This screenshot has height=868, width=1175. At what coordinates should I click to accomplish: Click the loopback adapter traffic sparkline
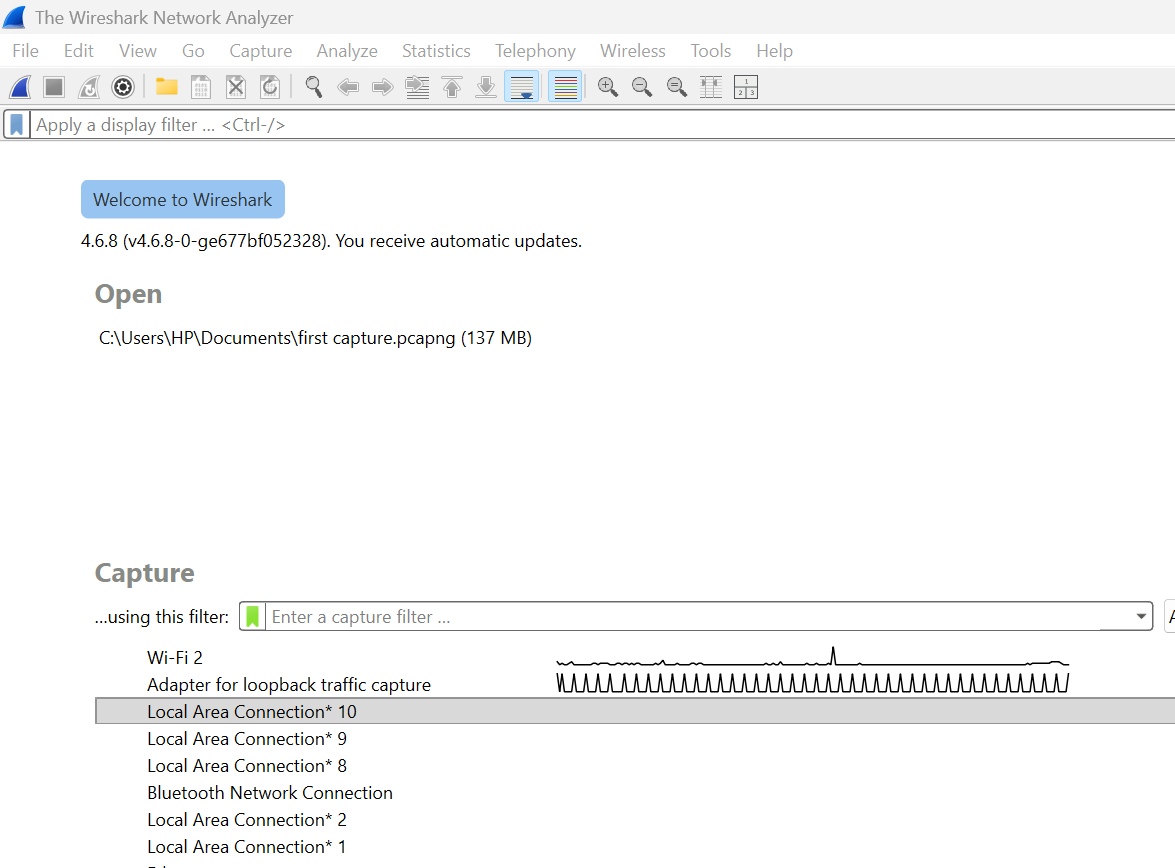click(812, 683)
